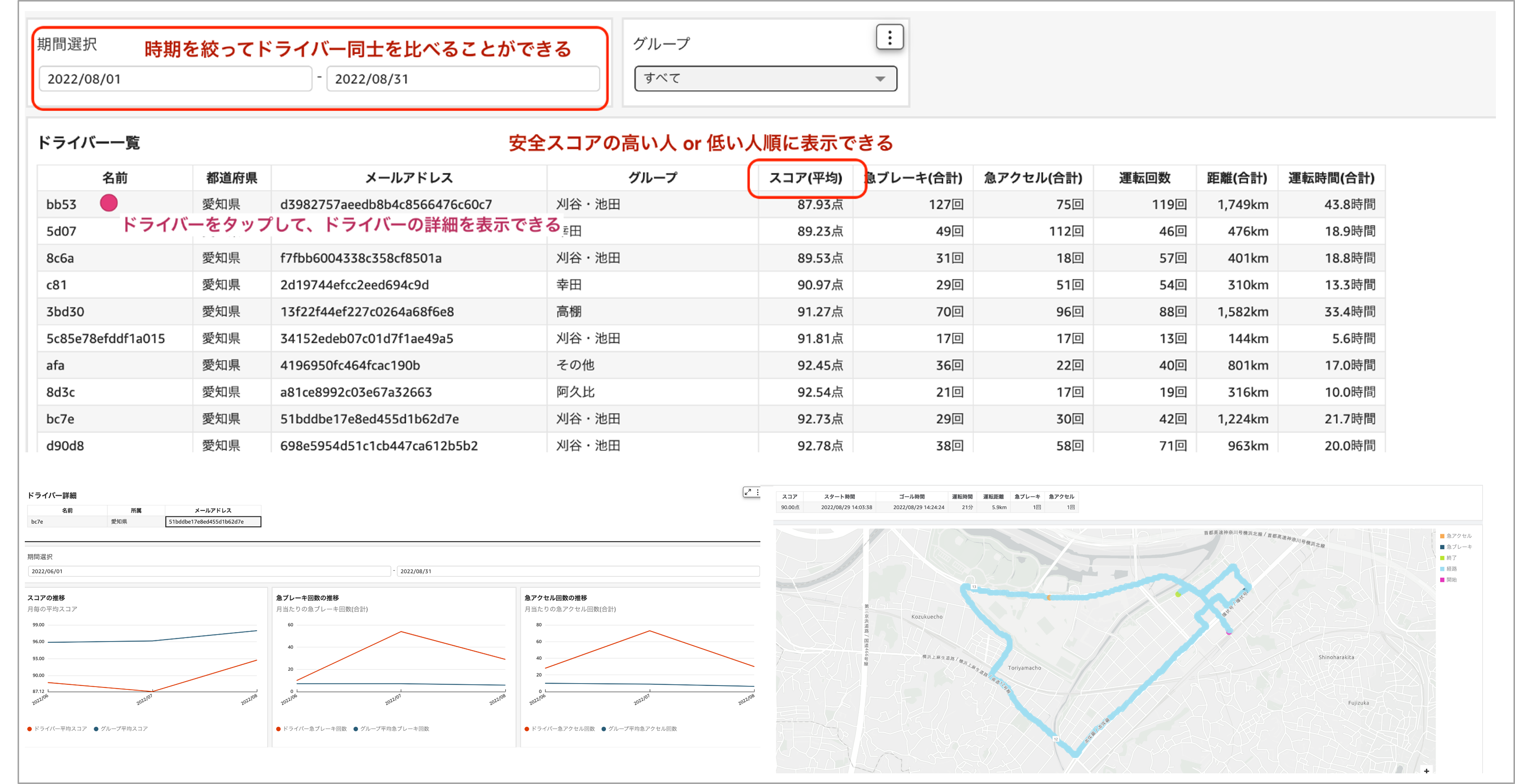This screenshot has width=1515, height=784.
Task: Click the 開始 map legend entry
Action: tap(1448, 580)
